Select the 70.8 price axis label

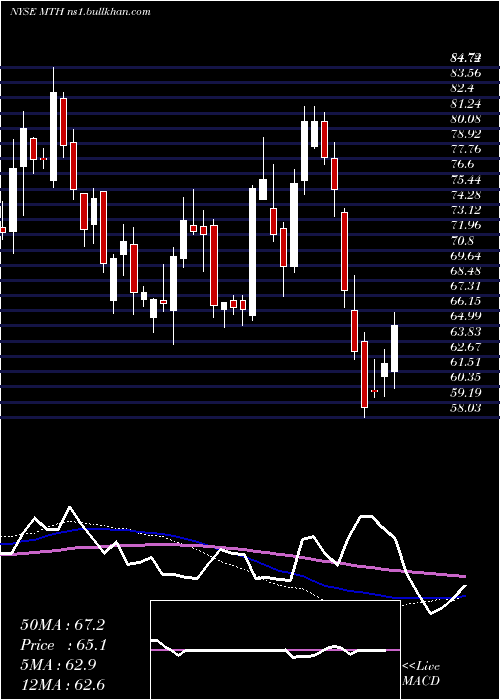tap(462, 241)
